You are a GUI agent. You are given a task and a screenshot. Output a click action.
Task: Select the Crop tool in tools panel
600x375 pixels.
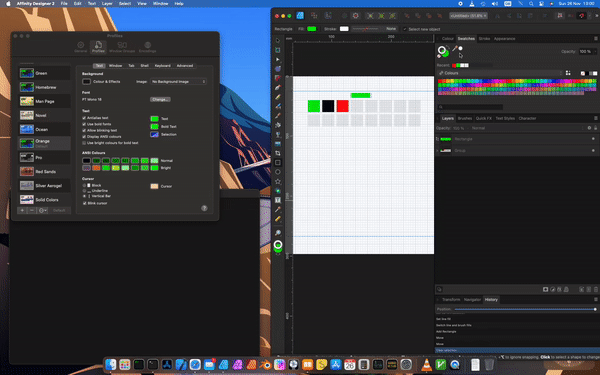tap(278, 153)
